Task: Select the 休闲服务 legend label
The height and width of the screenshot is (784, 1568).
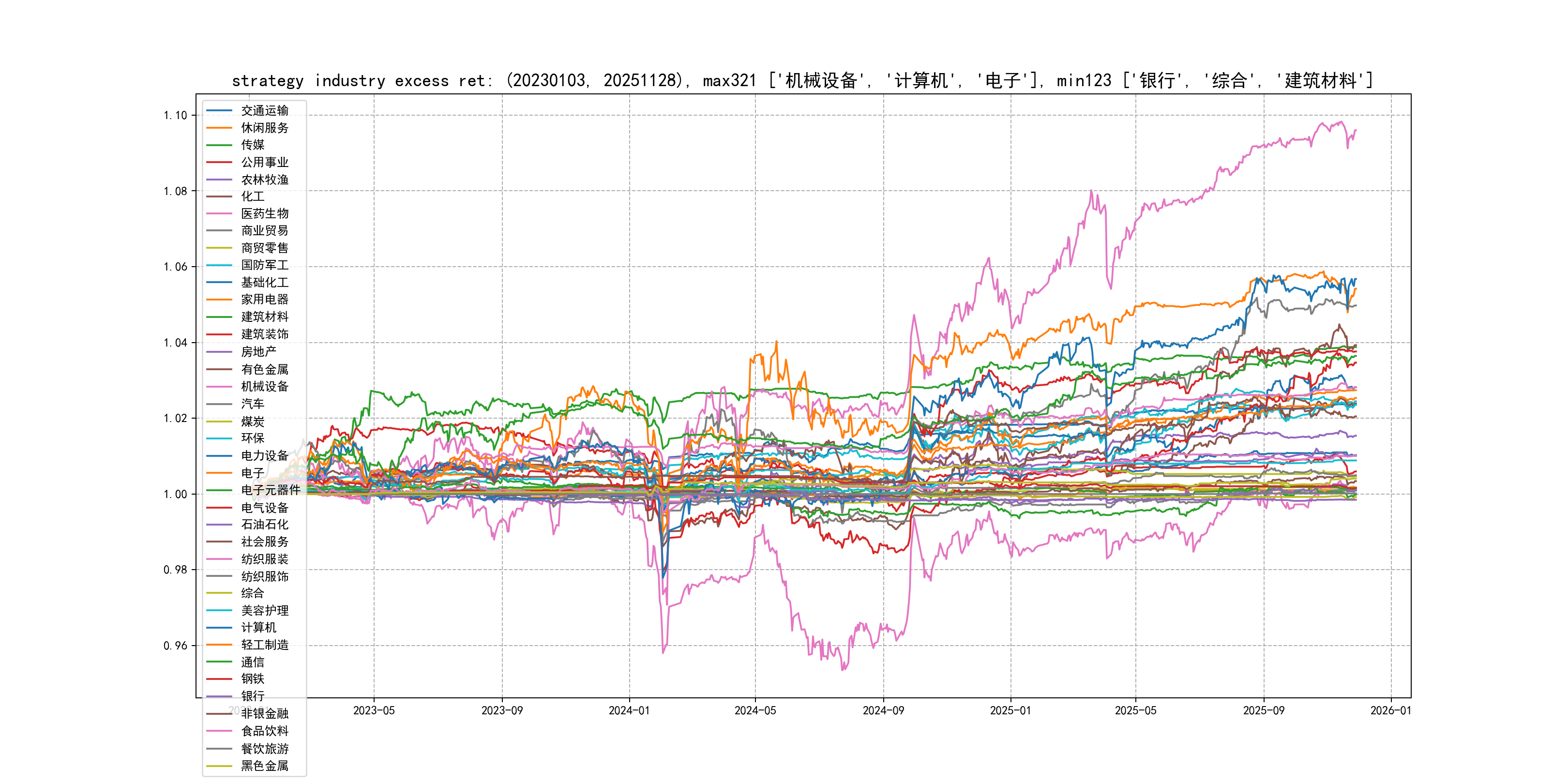Action: tap(264, 128)
